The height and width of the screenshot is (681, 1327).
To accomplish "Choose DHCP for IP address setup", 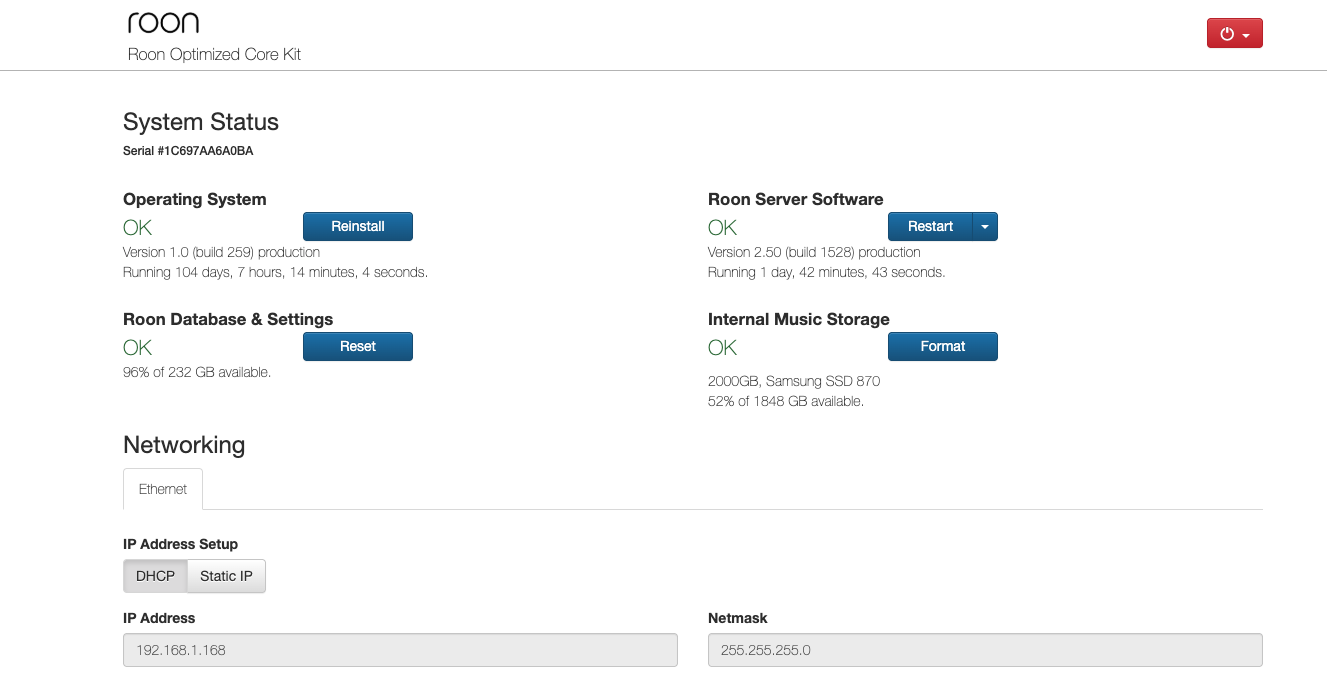I will [155, 576].
